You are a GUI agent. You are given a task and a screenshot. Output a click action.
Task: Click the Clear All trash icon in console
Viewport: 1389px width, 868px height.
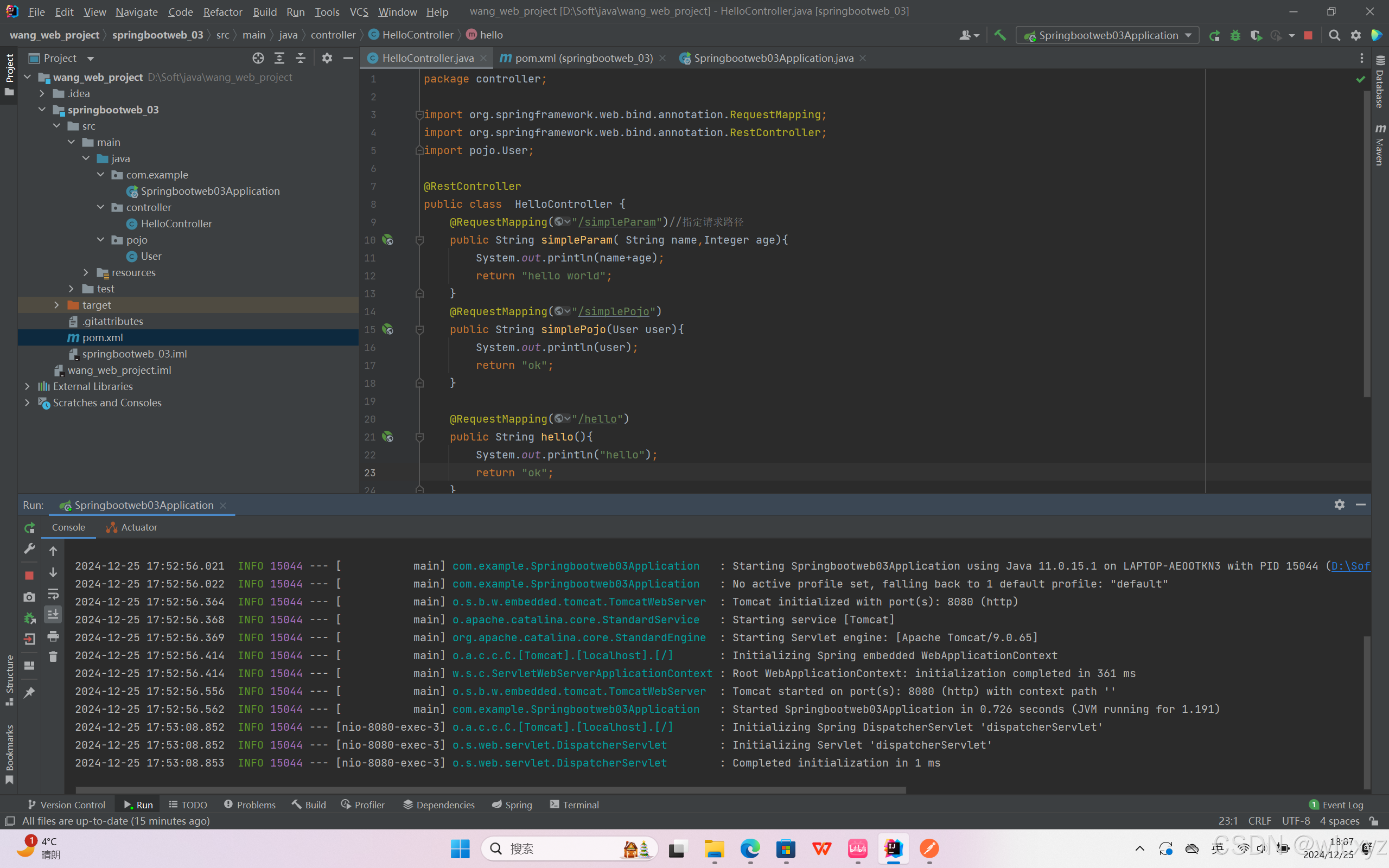click(x=53, y=657)
